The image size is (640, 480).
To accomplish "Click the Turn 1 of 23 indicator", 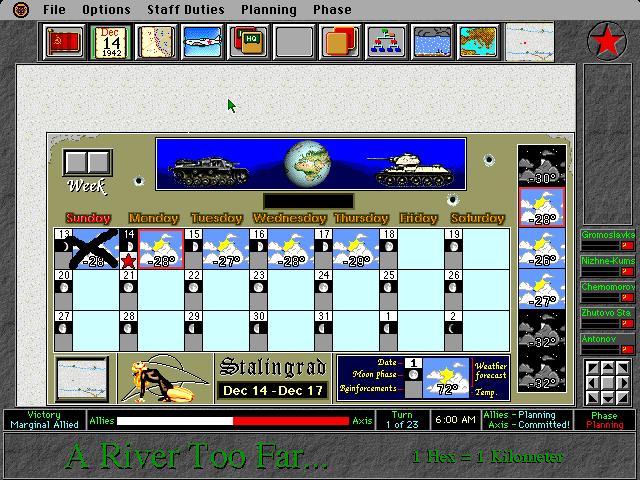I will [x=402, y=420].
